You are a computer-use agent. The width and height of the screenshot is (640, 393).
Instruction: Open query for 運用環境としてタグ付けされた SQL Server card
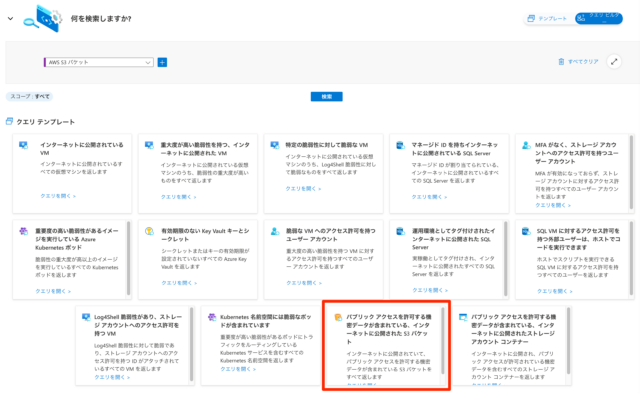pyautogui.click(x=430, y=290)
